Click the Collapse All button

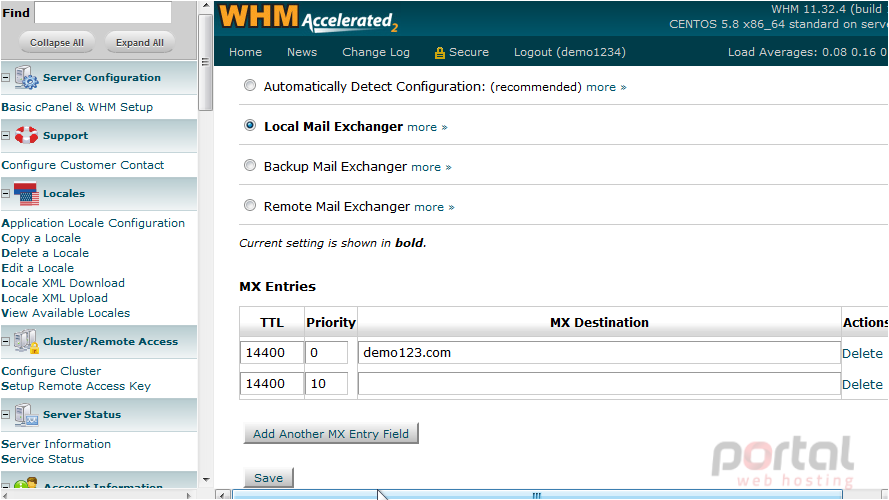click(x=57, y=43)
